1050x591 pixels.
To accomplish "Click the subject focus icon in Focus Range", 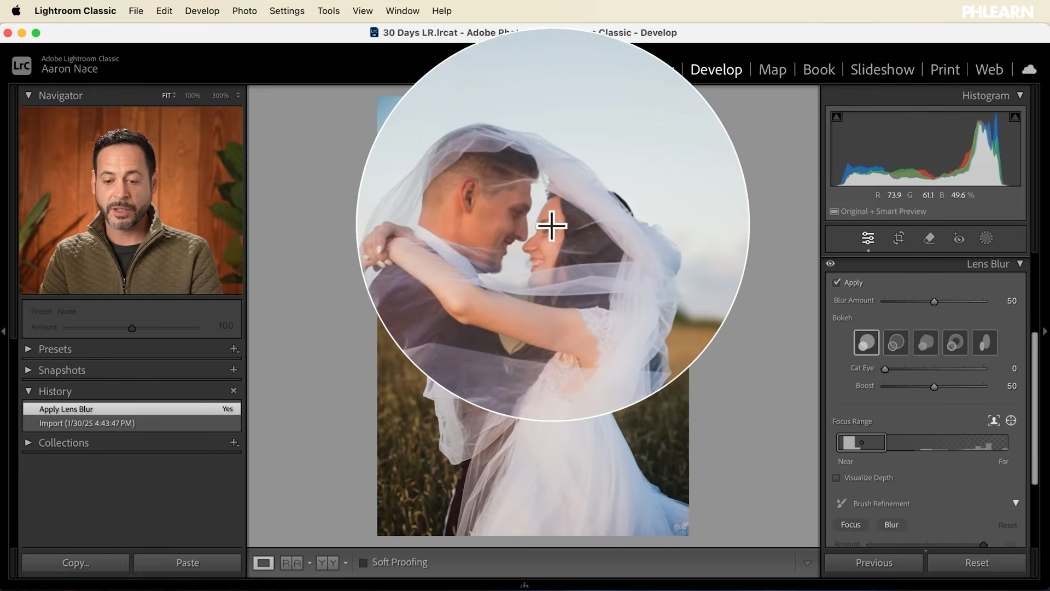I will pos(994,420).
